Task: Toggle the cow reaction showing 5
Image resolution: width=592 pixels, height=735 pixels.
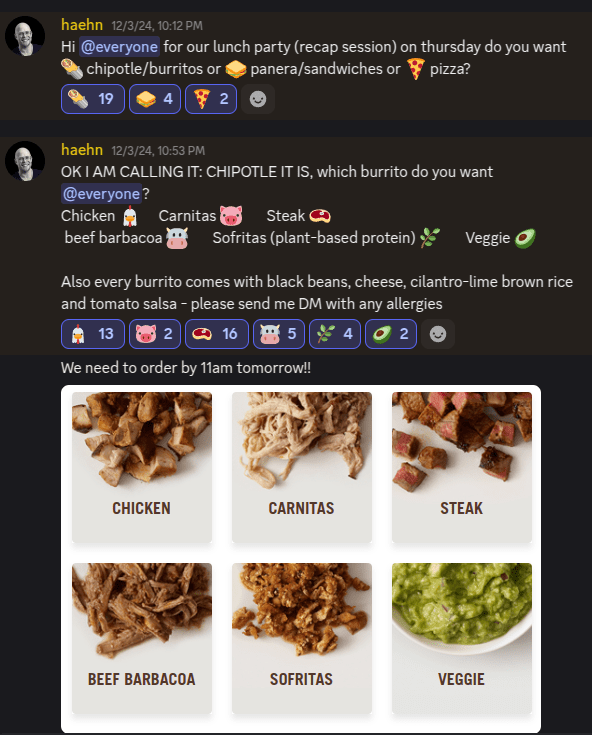Action: pos(279,334)
